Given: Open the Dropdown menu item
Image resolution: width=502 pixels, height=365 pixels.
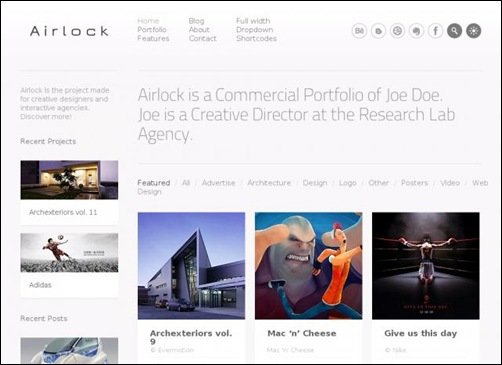Looking at the screenshot, I should (255, 30).
